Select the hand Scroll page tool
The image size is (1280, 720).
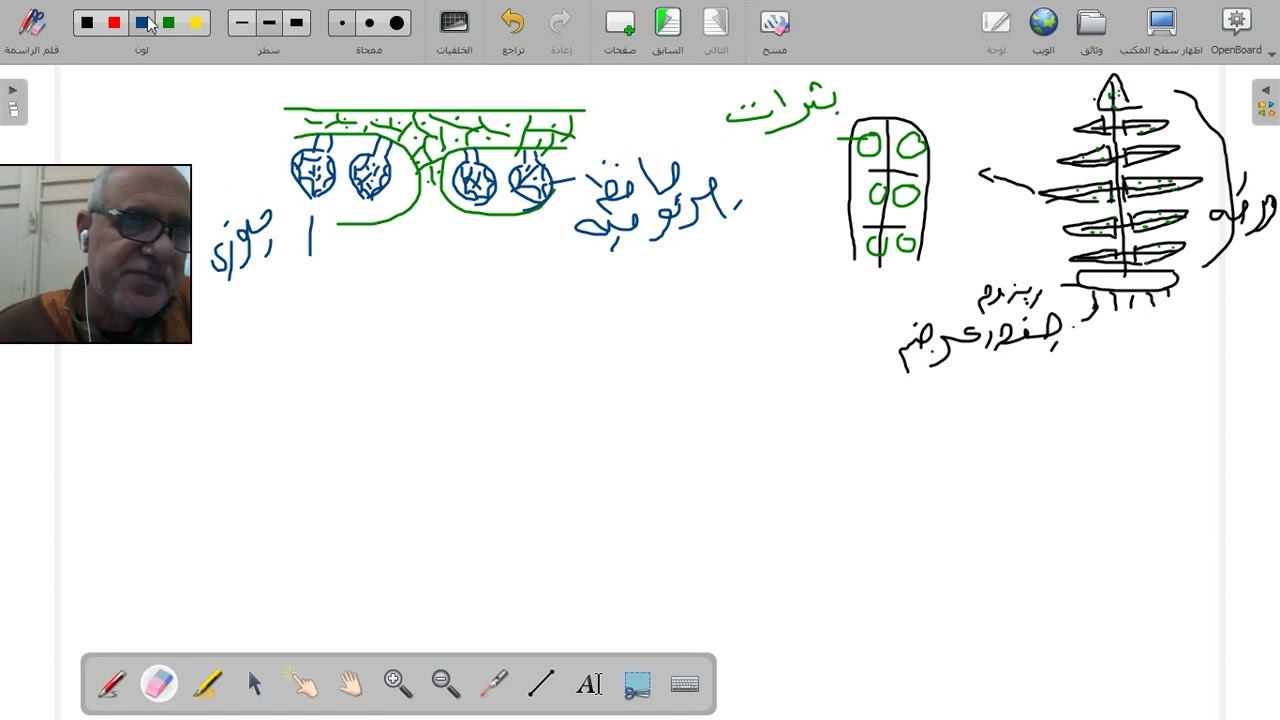350,684
